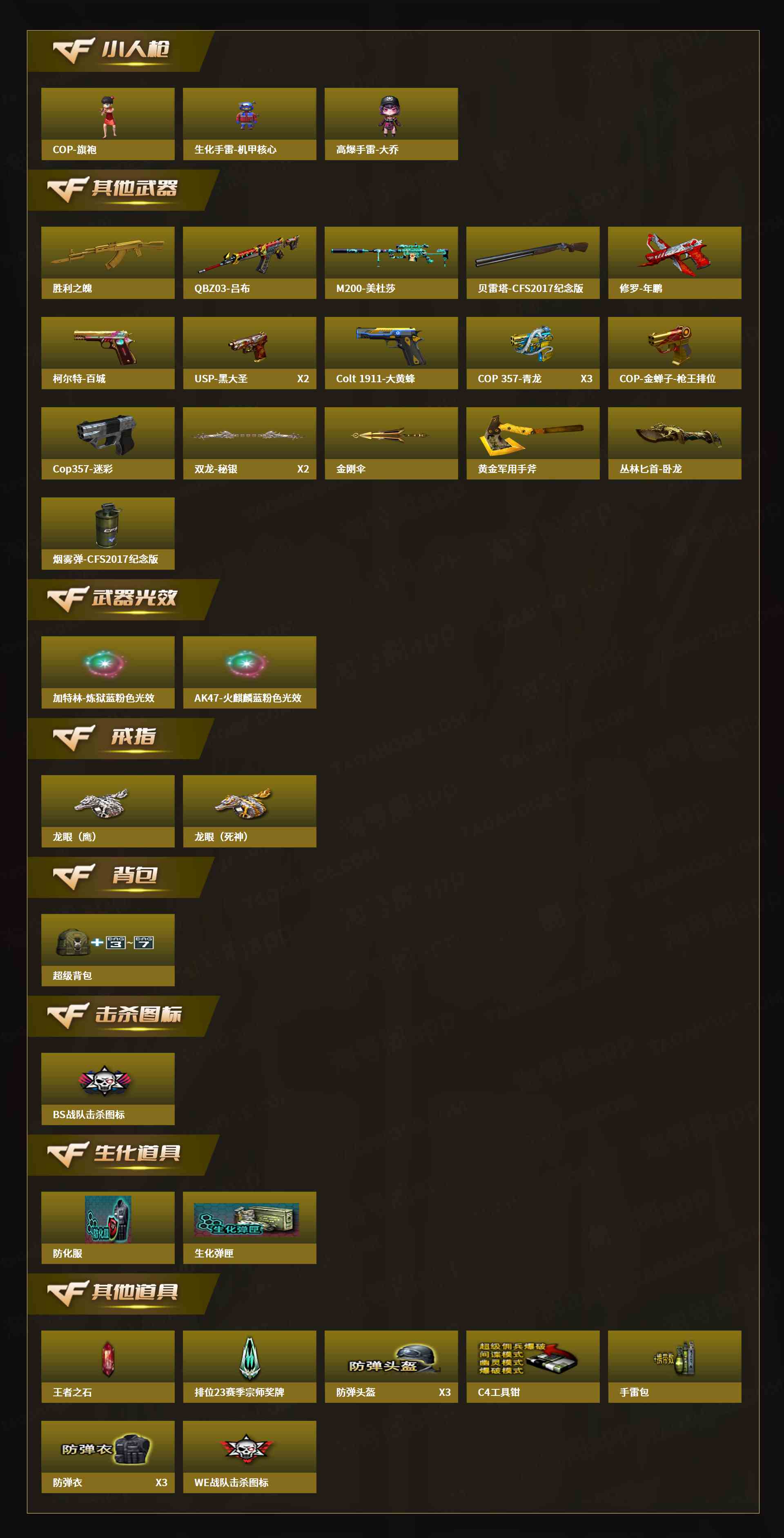Image resolution: width=784 pixels, height=1538 pixels.
Task: Select the COP-旗袍 character item
Action: coord(108,124)
